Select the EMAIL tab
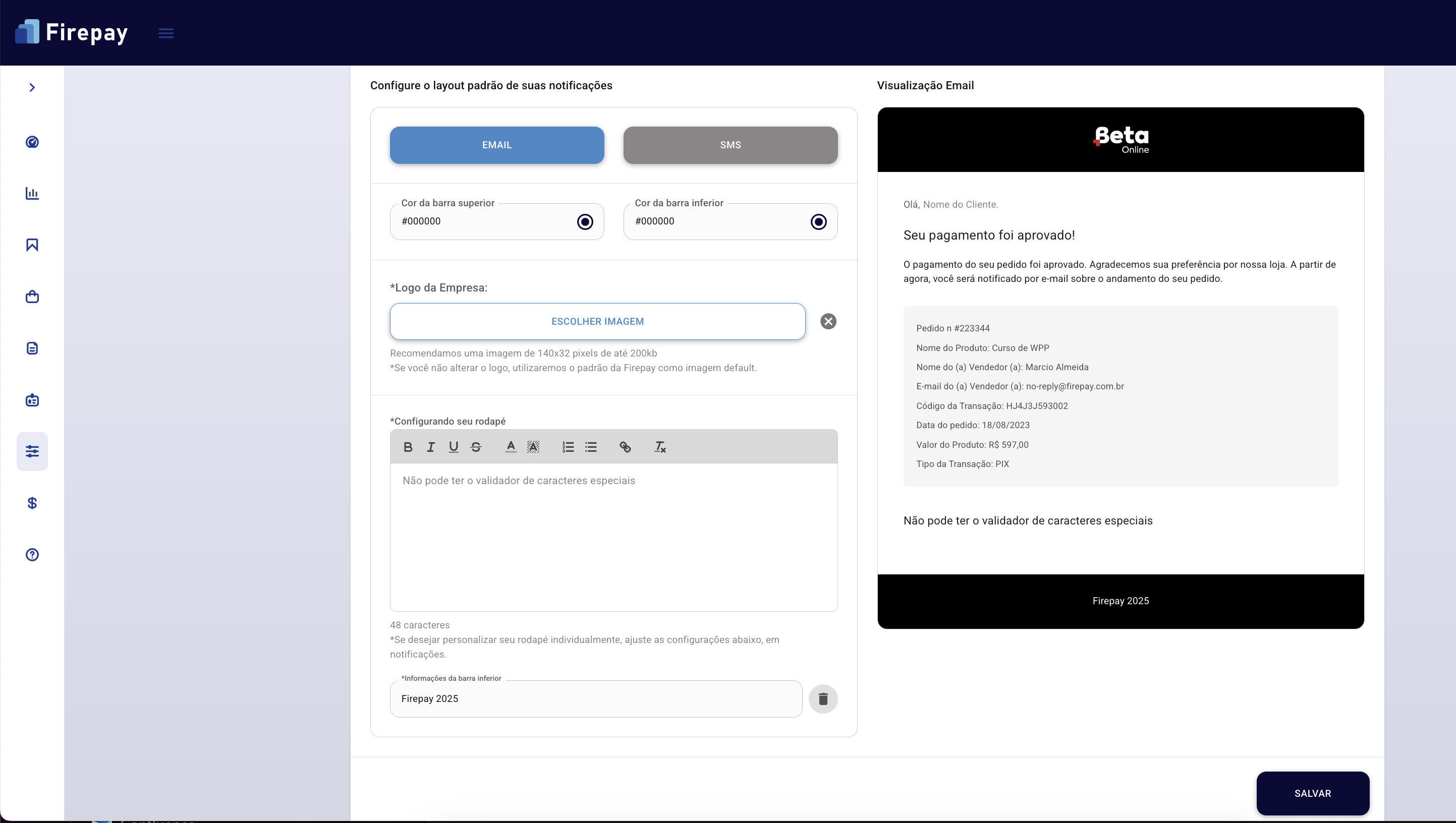The height and width of the screenshot is (823, 1456). (x=497, y=145)
